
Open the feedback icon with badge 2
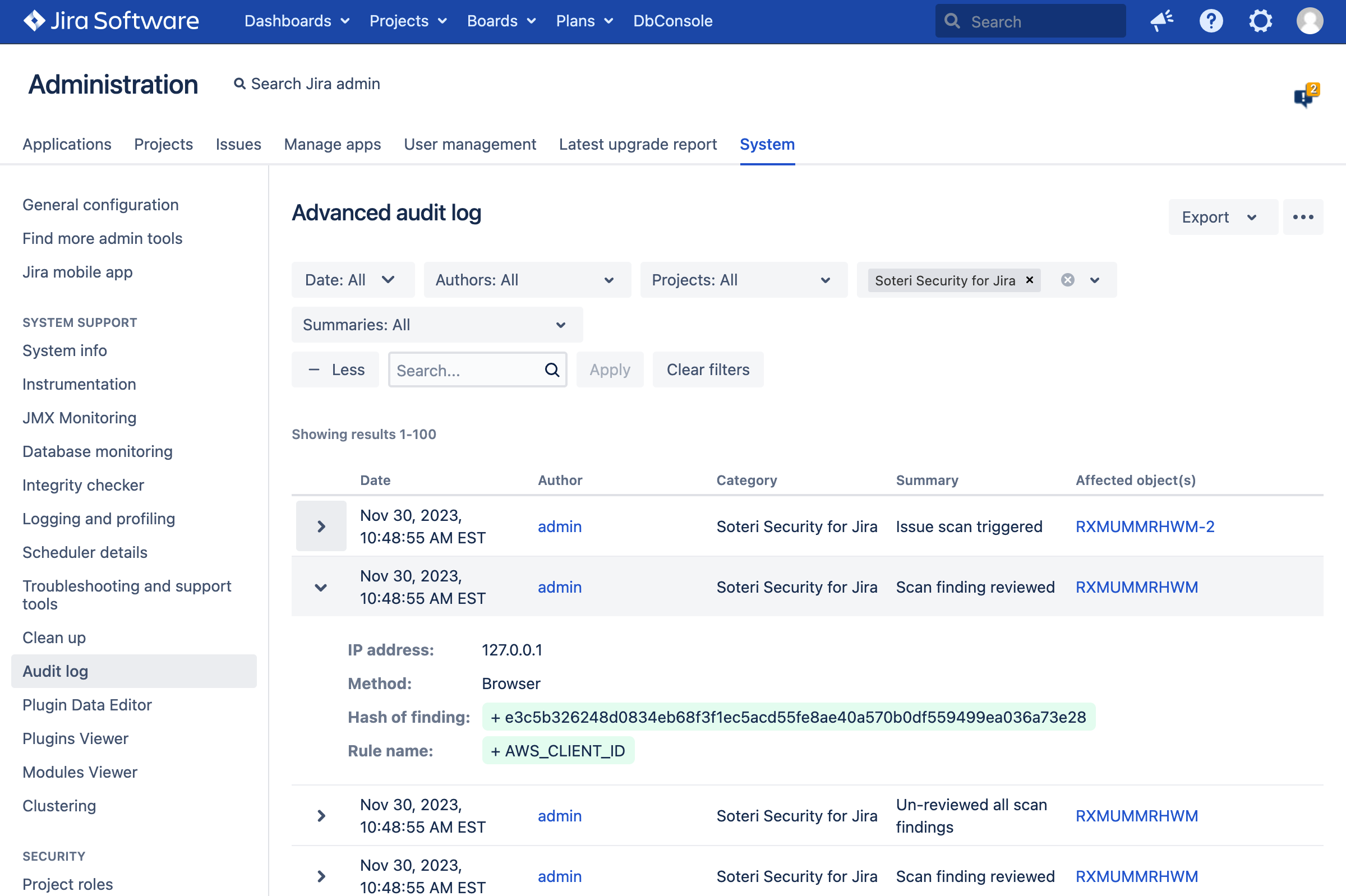click(x=1305, y=96)
